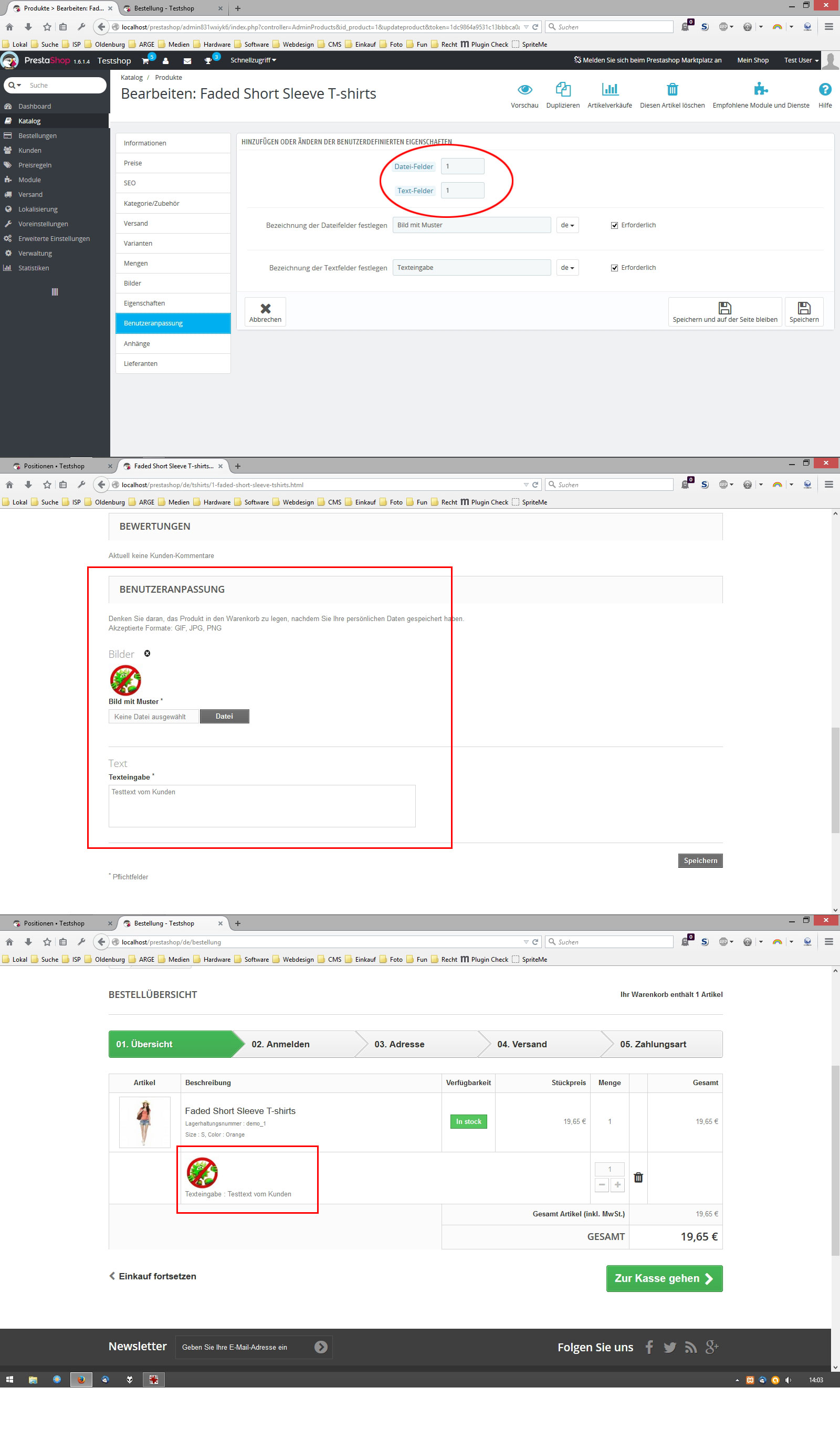Screen dimensions: 840x1440
Task: Toggle Erforderlich for Bild mit Muster field
Action: point(614,225)
